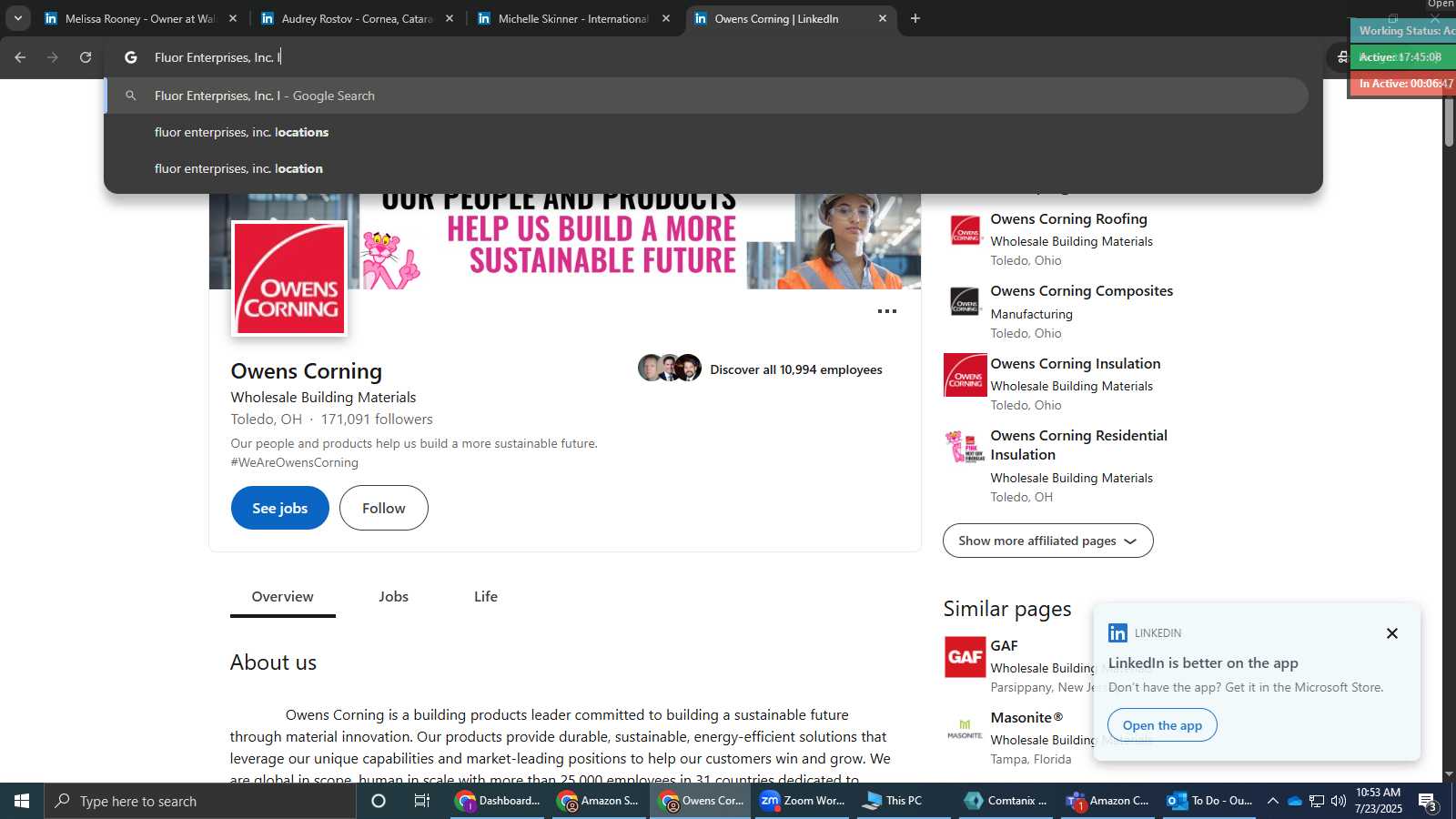This screenshot has height=819, width=1456.
Task: Expand Show more affiliated pages
Action: [1048, 541]
